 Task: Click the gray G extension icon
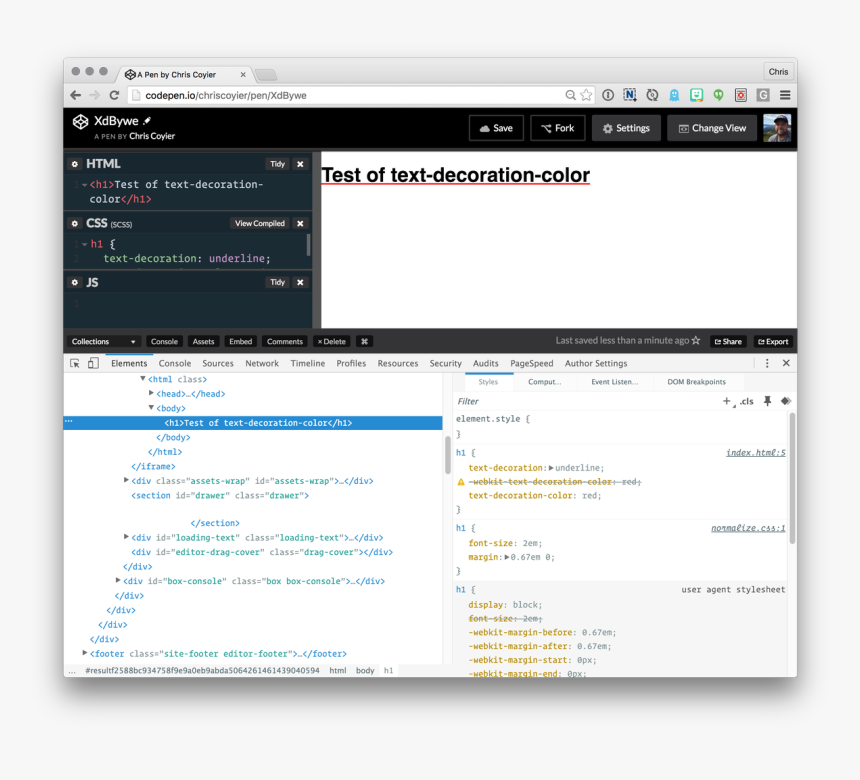pyautogui.click(x=763, y=95)
